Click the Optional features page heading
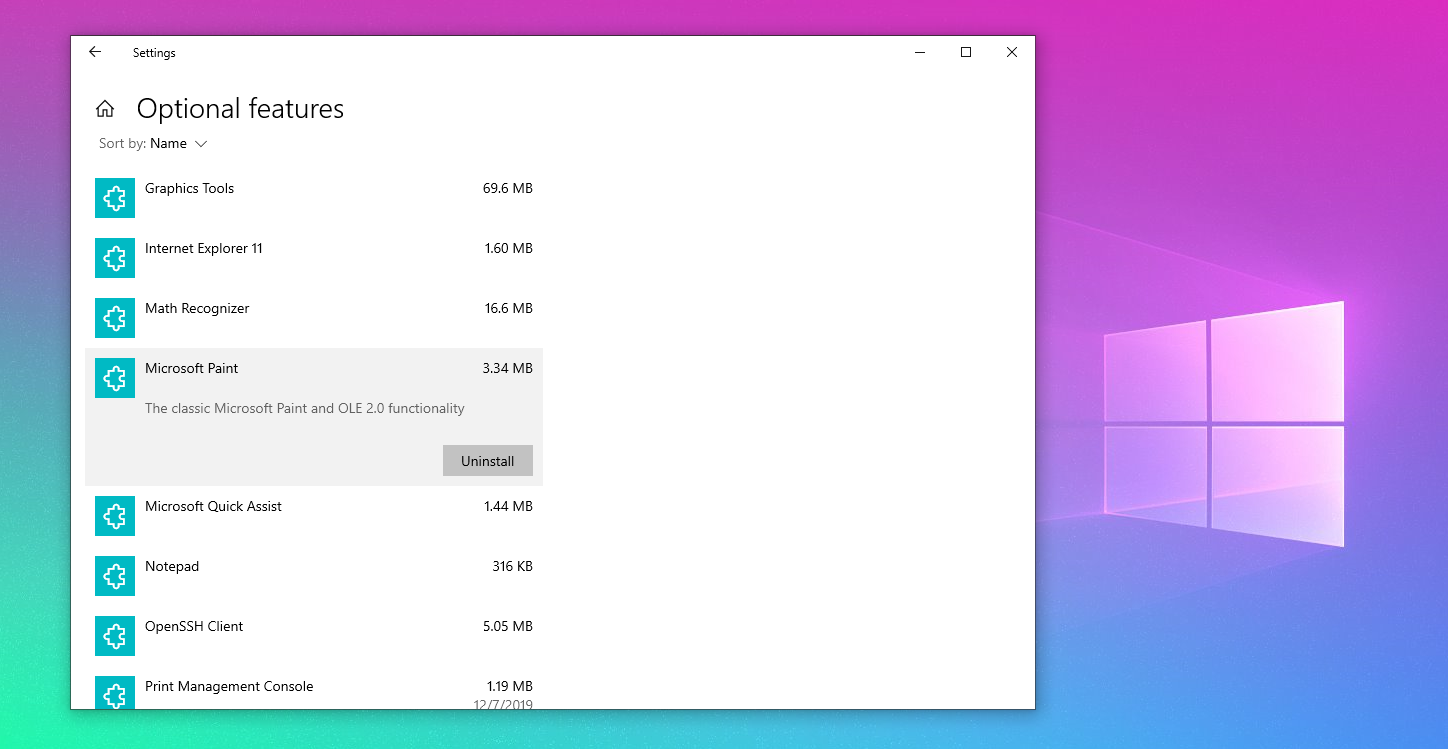 (x=240, y=109)
